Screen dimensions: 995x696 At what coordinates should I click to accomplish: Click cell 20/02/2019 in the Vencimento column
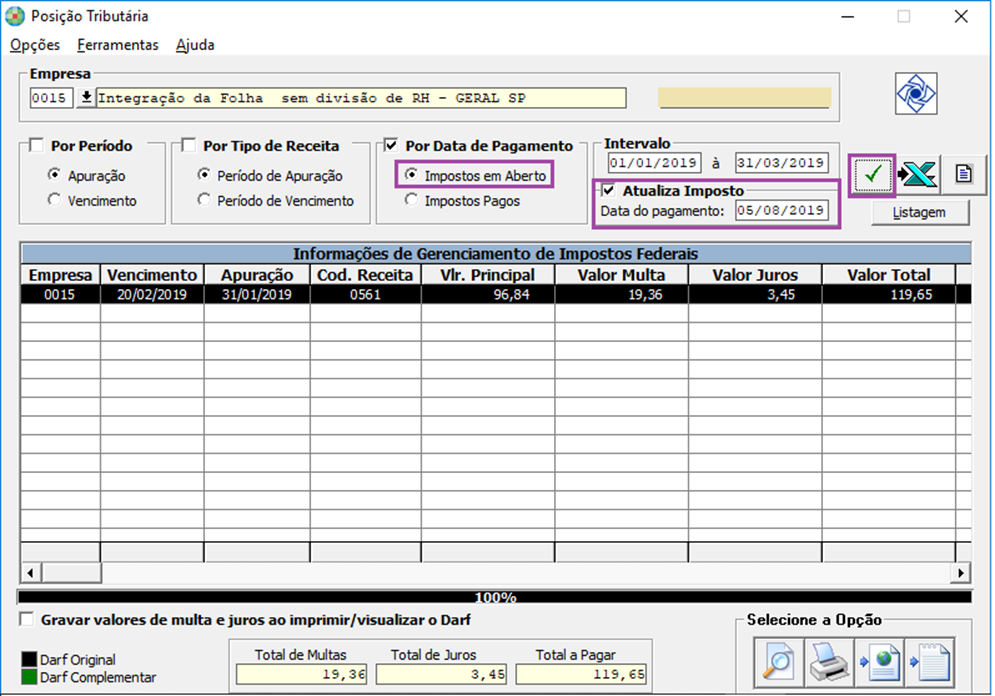[x=152, y=294]
